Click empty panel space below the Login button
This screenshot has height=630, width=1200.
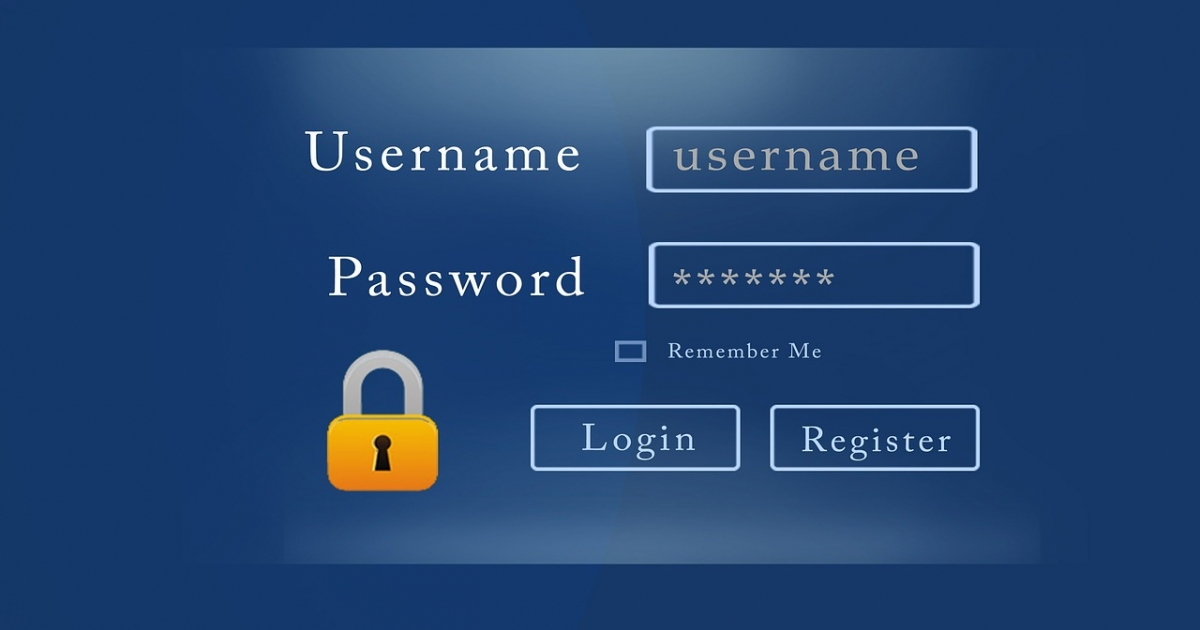(635, 515)
